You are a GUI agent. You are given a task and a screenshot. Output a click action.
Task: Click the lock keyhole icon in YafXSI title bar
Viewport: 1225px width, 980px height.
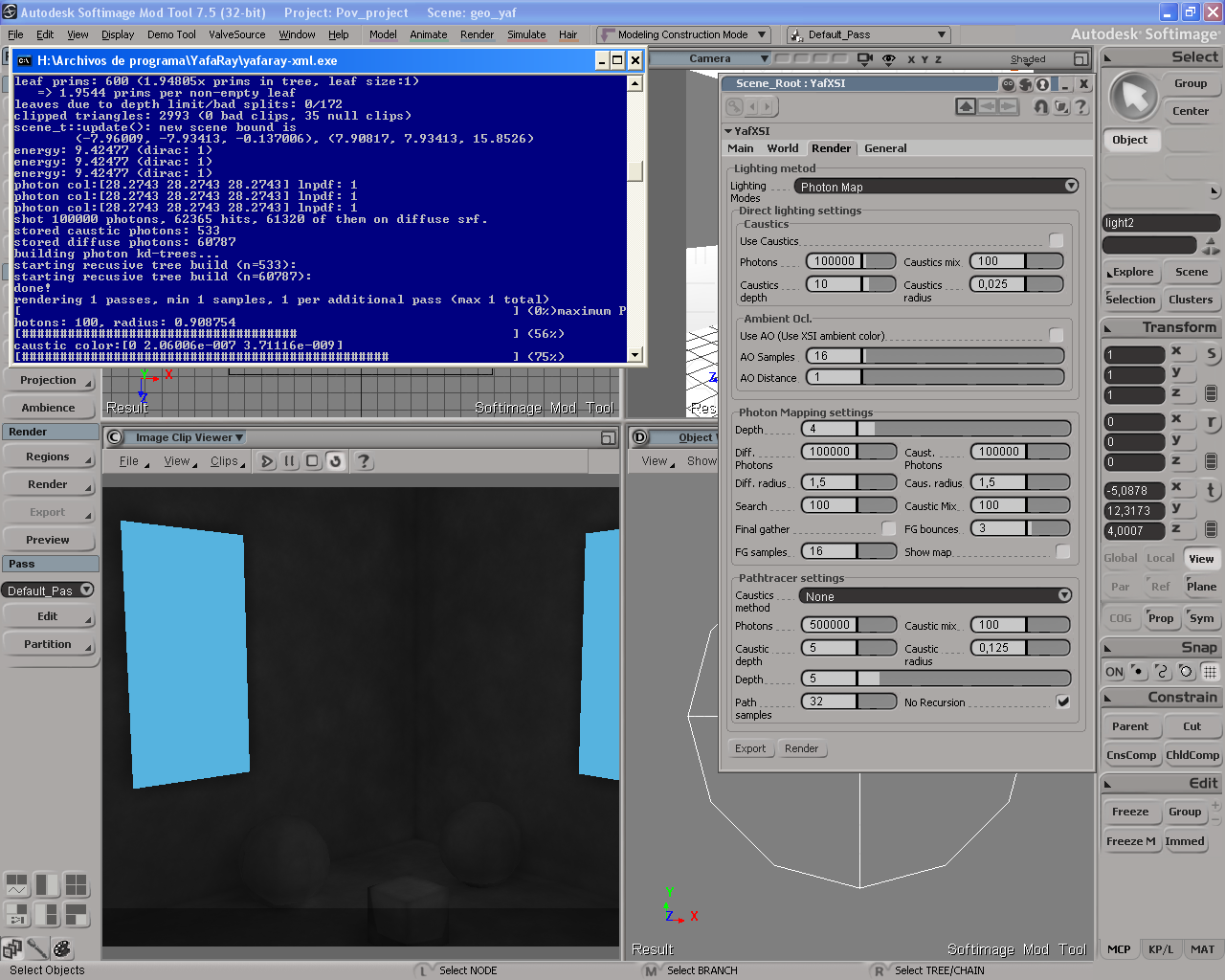pyautogui.click(x=1043, y=83)
